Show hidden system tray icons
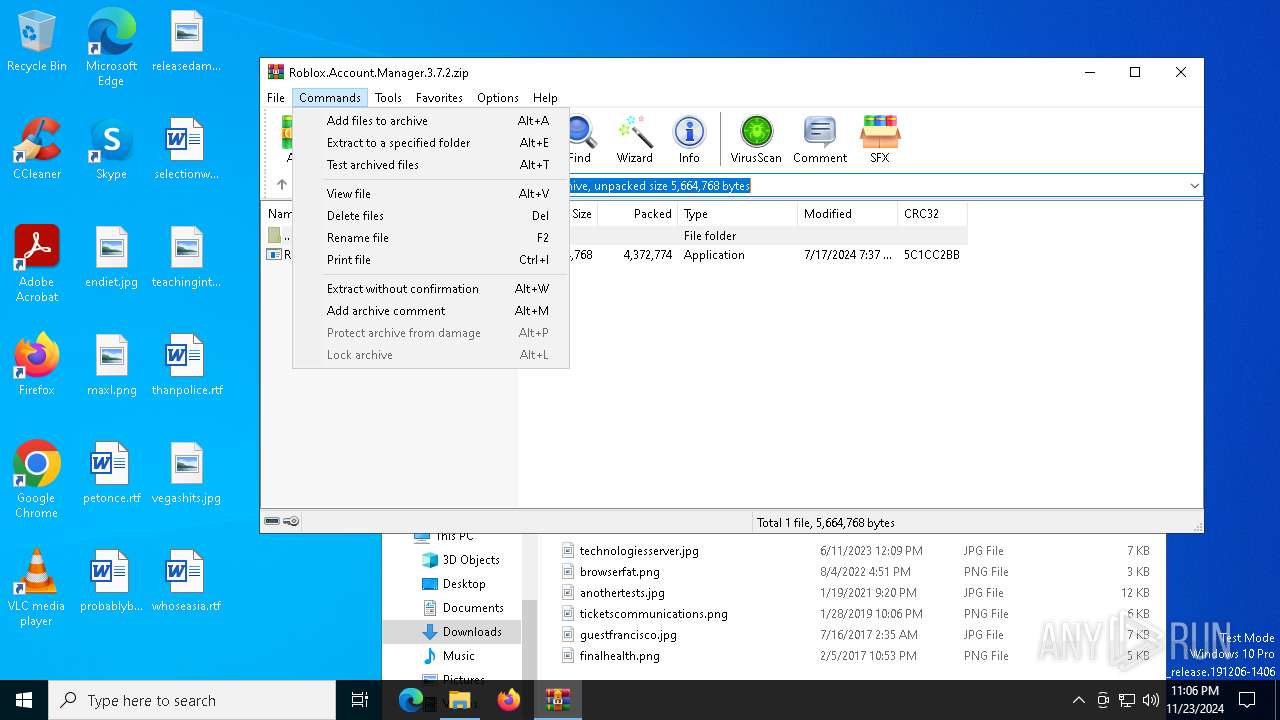The height and width of the screenshot is (720, 1280). [1078, 700]
